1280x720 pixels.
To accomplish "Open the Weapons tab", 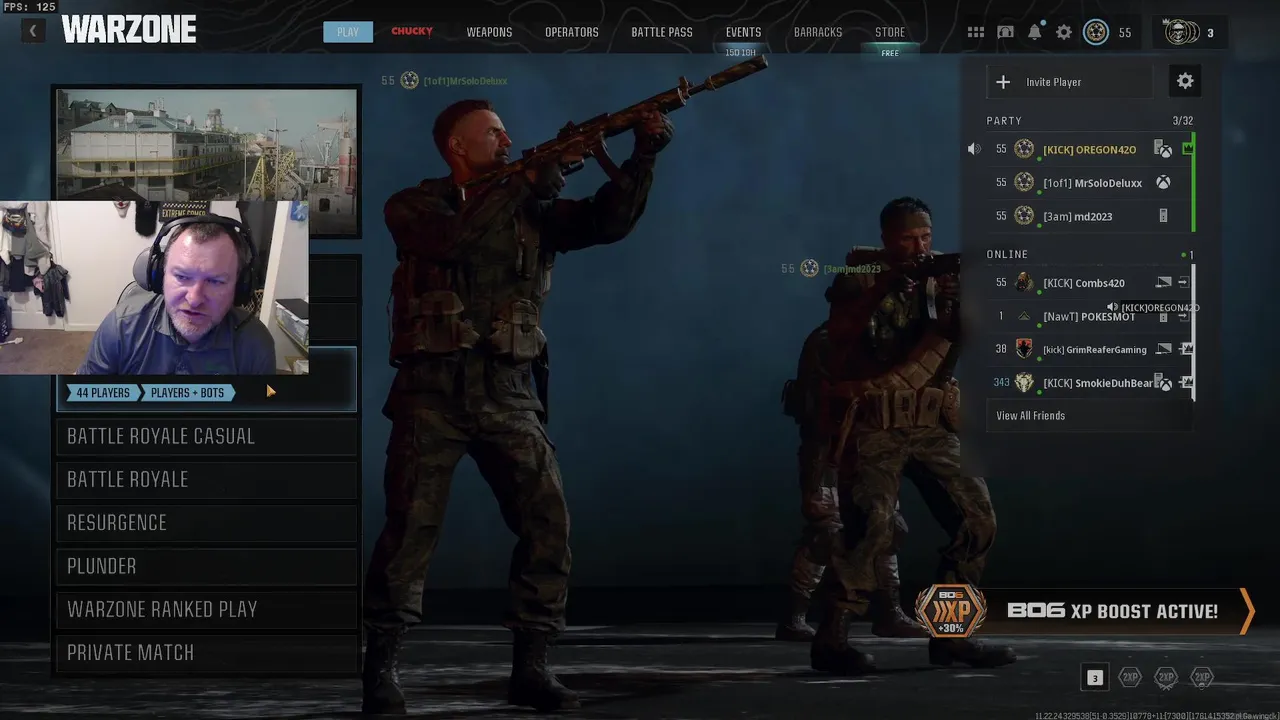I will (489, 32).
